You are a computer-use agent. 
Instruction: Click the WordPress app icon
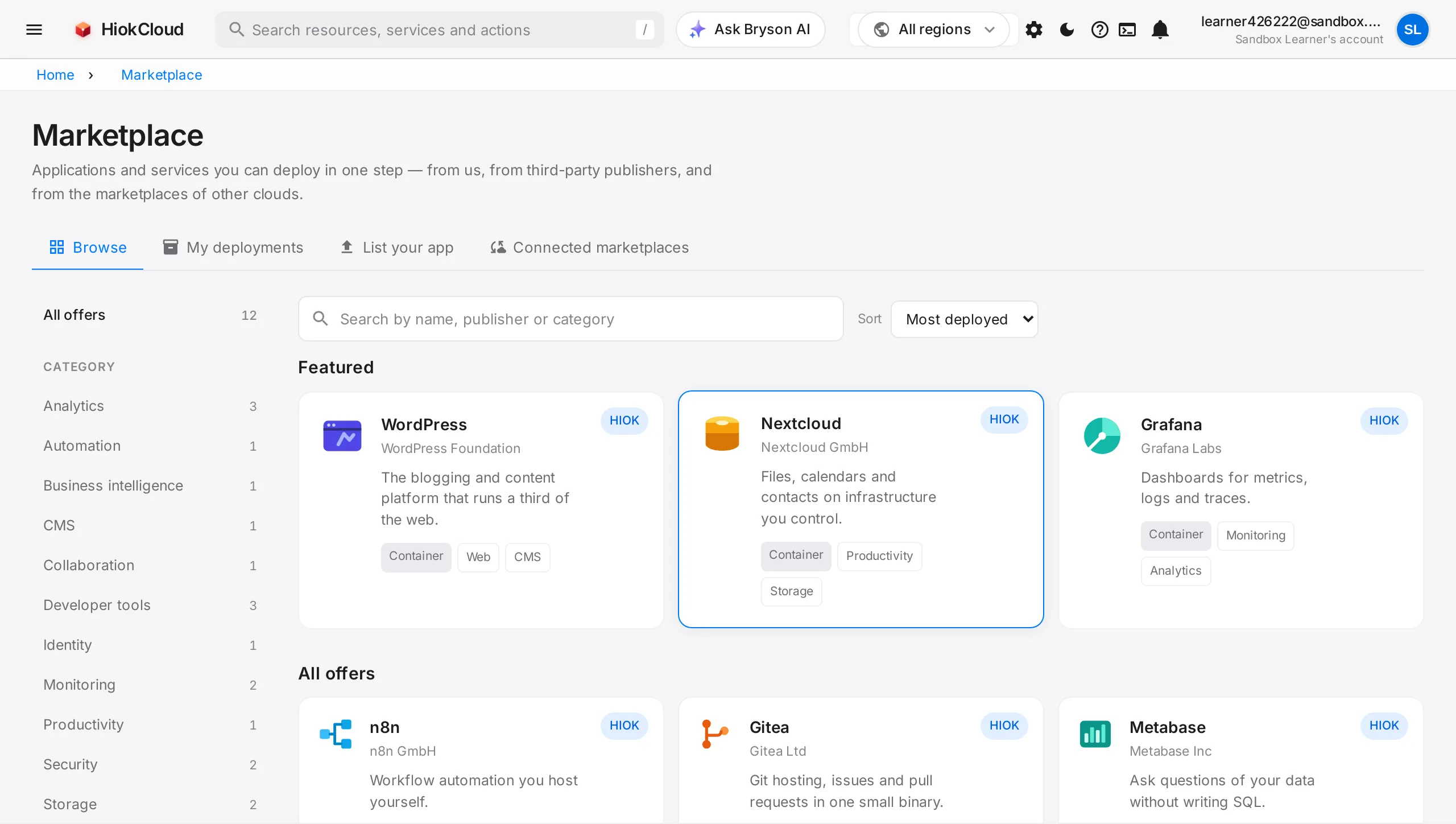click(342, 436)
